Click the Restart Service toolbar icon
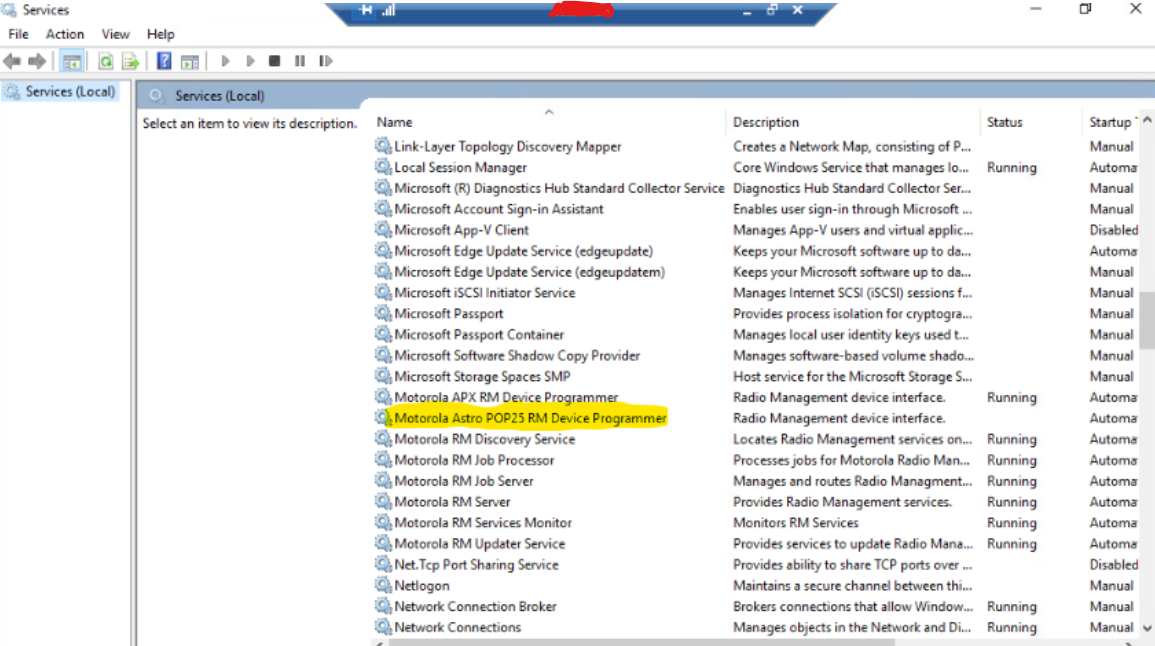 point(326,61)
